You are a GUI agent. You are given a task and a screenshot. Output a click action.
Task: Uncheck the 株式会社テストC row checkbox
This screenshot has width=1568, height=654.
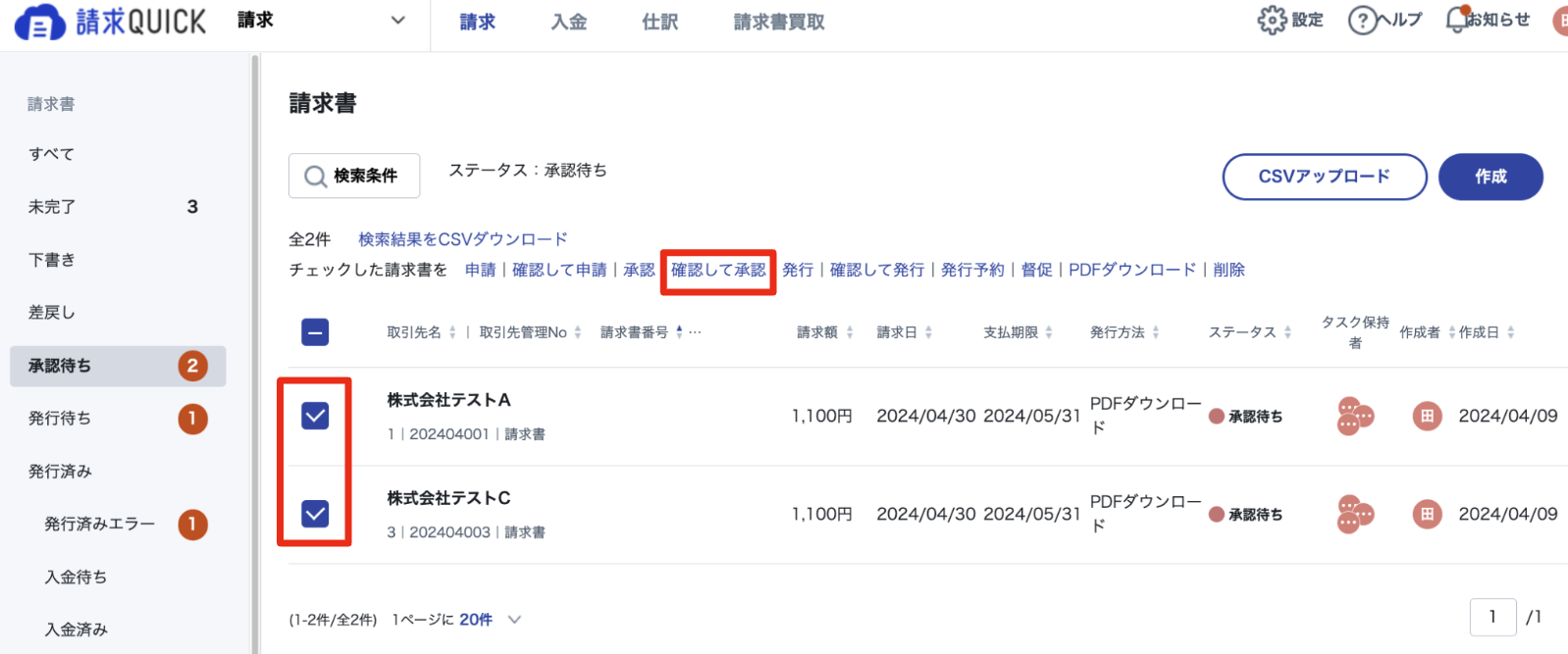(315, 514)
